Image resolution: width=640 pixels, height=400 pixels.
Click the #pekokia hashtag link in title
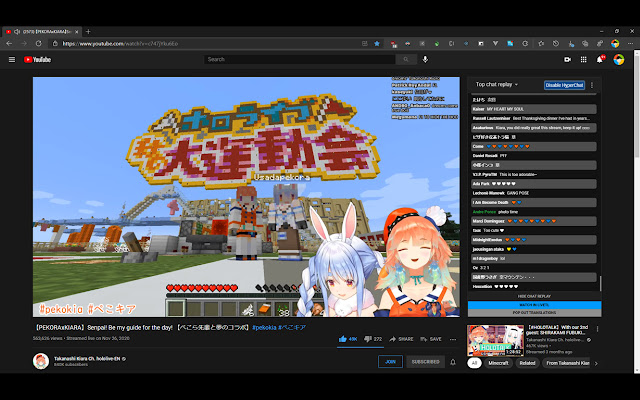[x=264, y=327]
